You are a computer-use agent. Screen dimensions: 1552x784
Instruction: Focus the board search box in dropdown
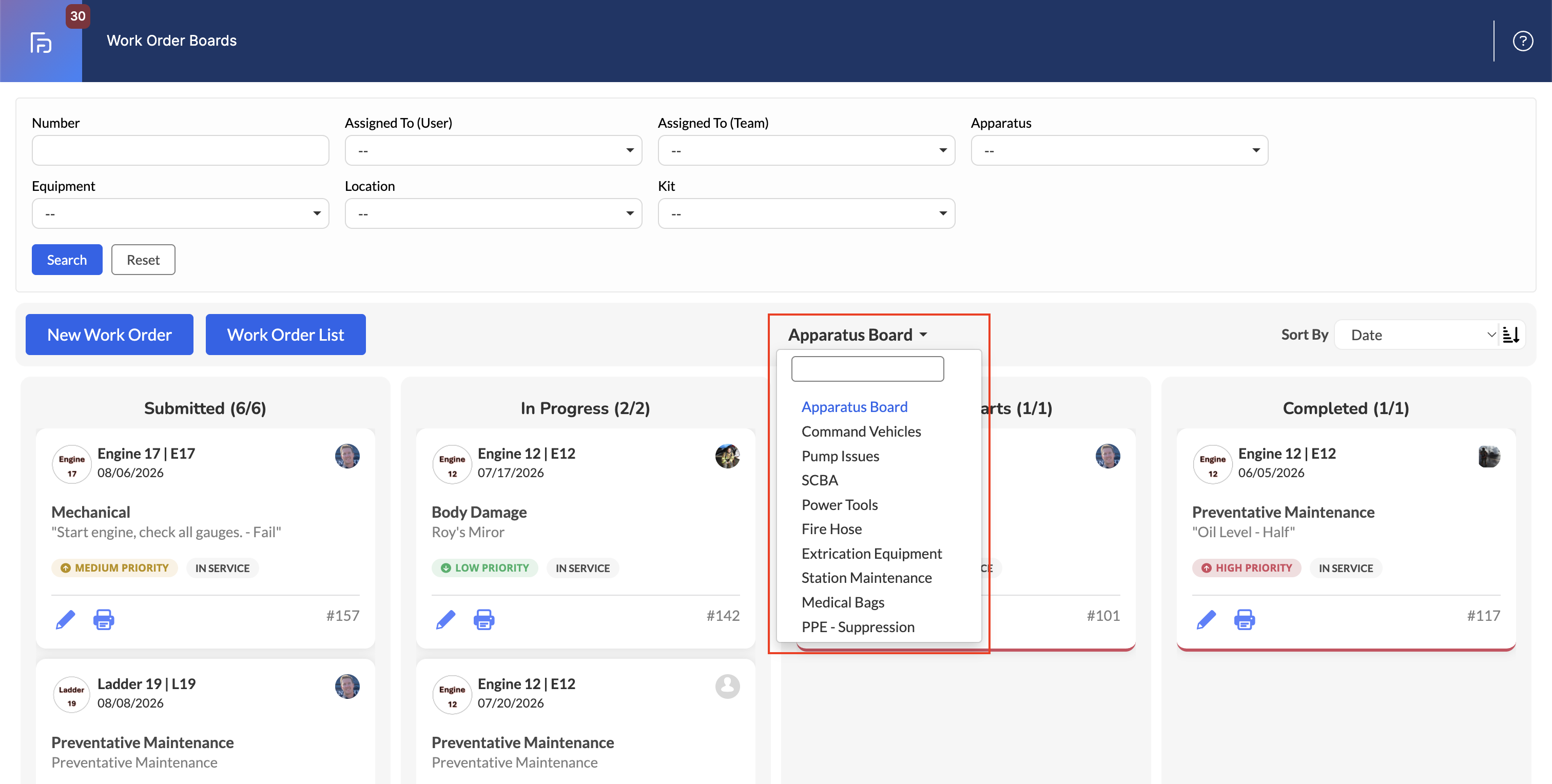(867, 369)
